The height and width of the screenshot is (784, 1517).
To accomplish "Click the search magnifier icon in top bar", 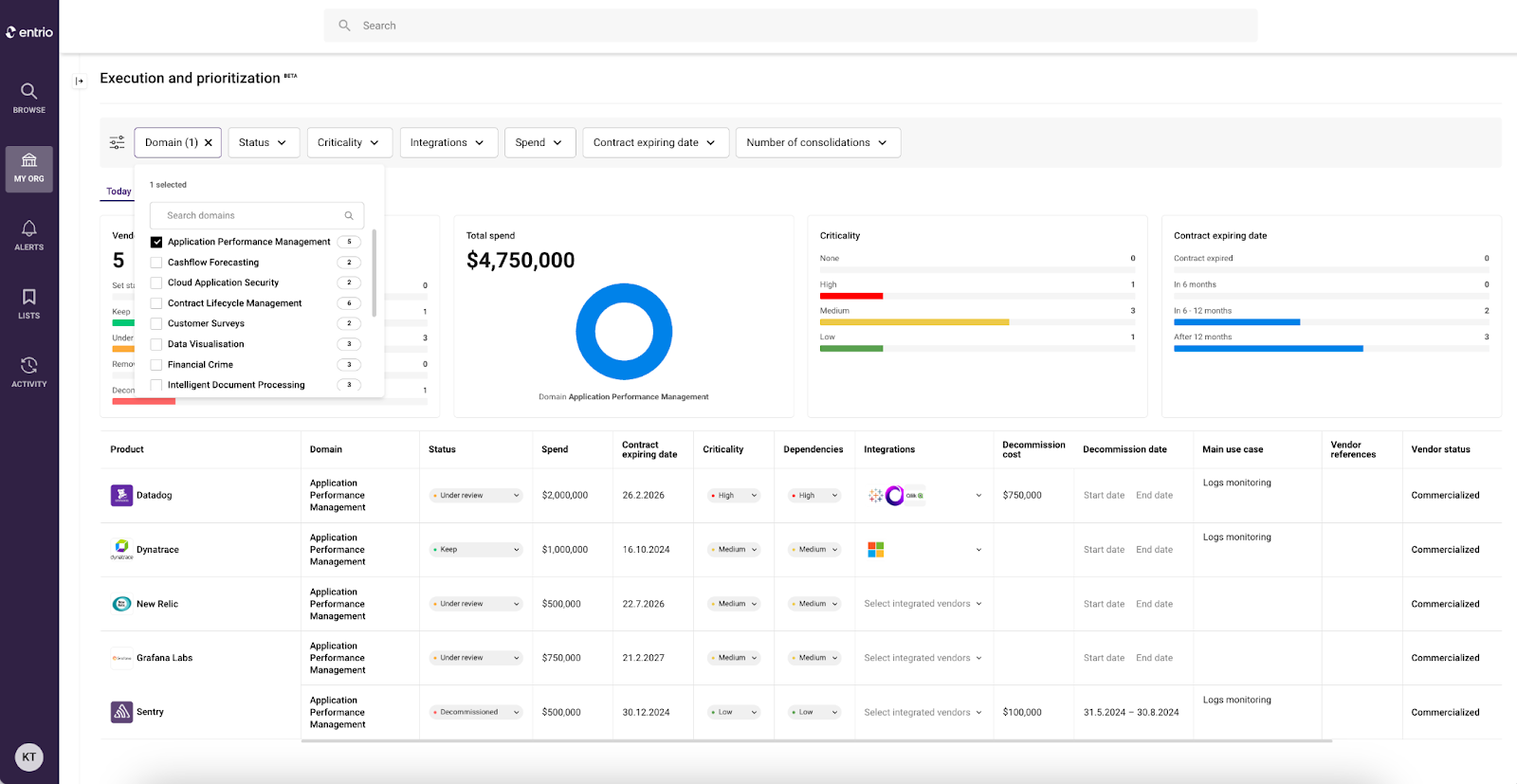I will (345, 26).
